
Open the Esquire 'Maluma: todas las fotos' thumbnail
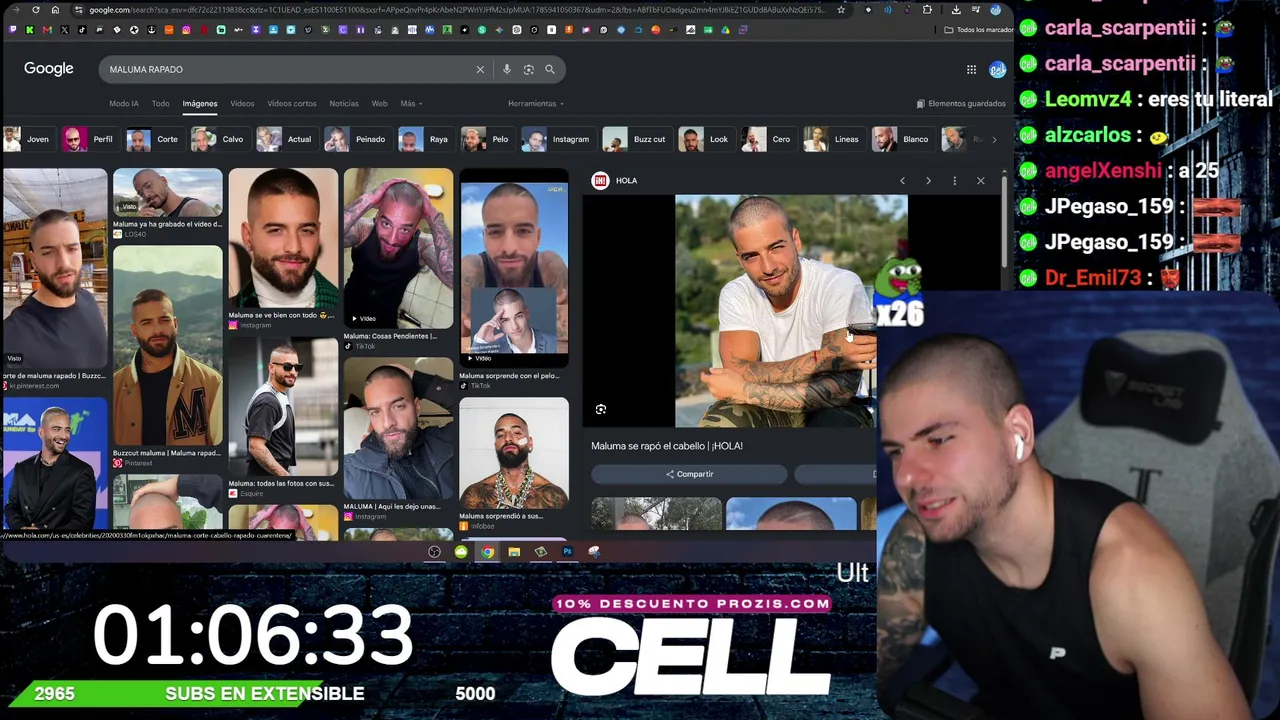(283, 407)
